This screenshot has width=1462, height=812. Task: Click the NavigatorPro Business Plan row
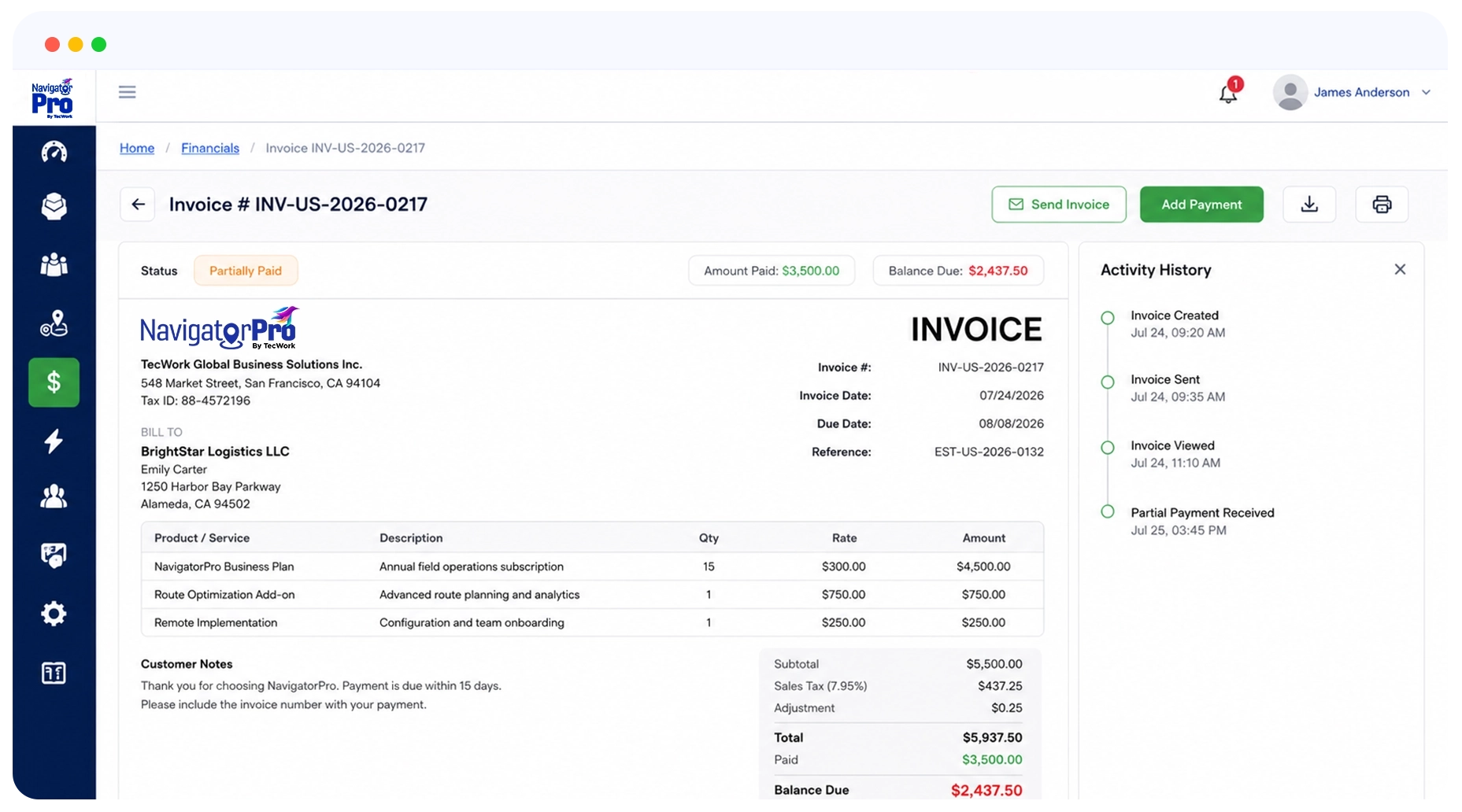pyautogui.click(x=592, y=567)
